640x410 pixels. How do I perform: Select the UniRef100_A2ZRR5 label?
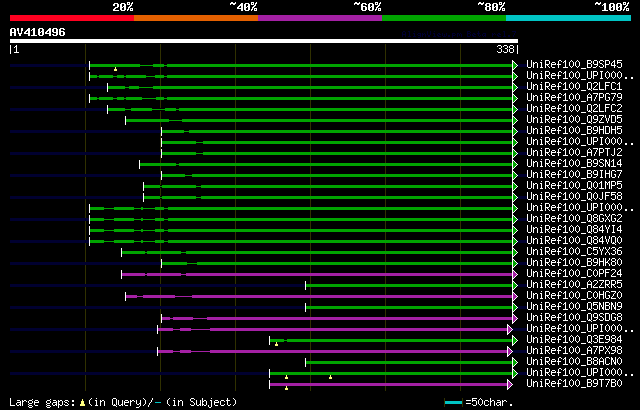pos(574,284)
